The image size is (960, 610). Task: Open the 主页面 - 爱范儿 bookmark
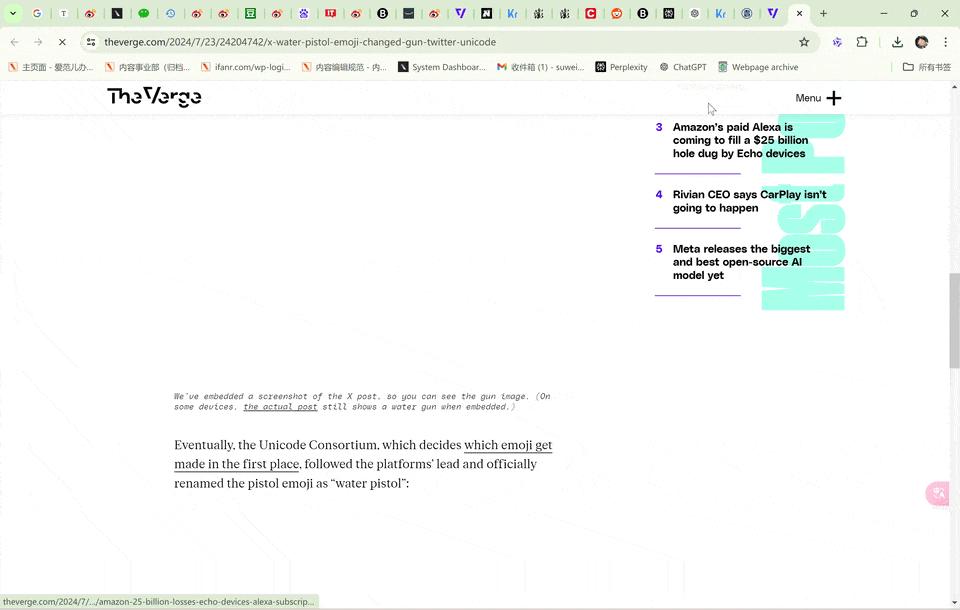click(51, 67)
